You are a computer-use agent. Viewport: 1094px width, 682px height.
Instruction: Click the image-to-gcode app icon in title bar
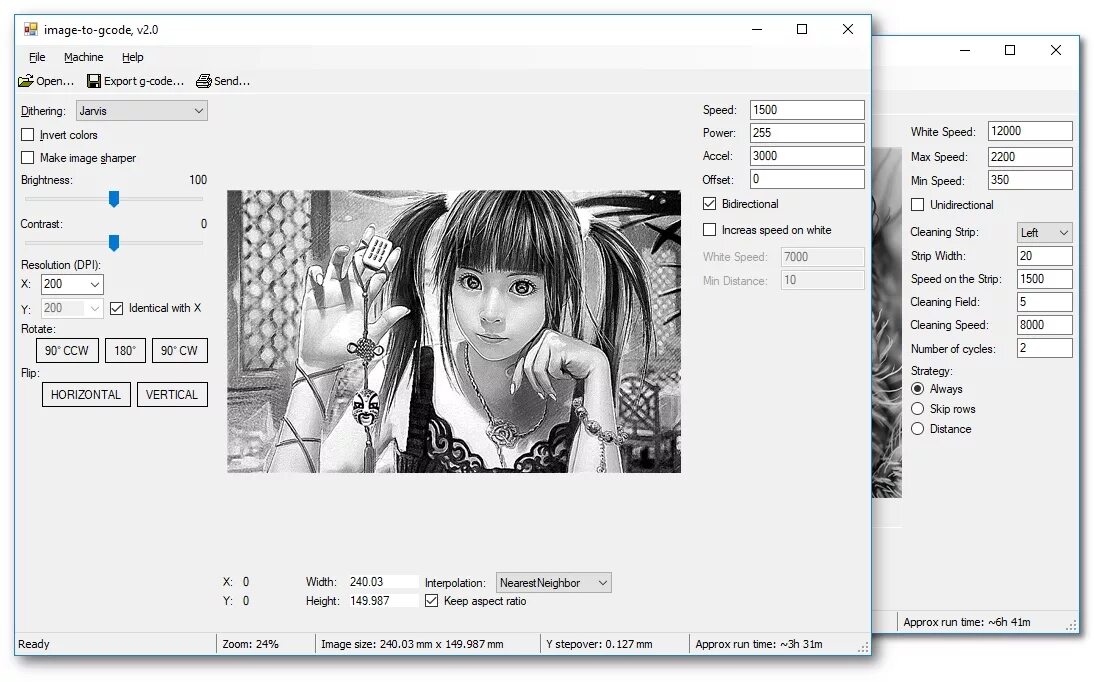click(31, 29)
